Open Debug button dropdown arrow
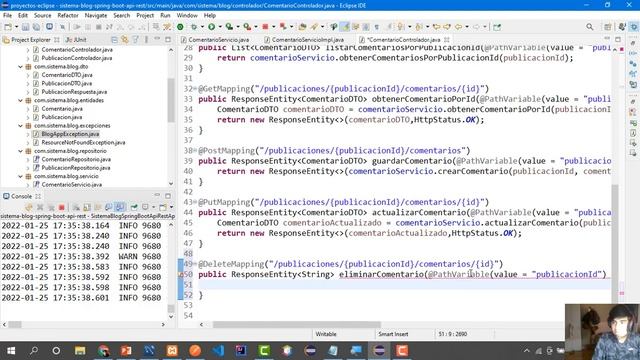This screenshot has height=360, width=640. point(202,27)
